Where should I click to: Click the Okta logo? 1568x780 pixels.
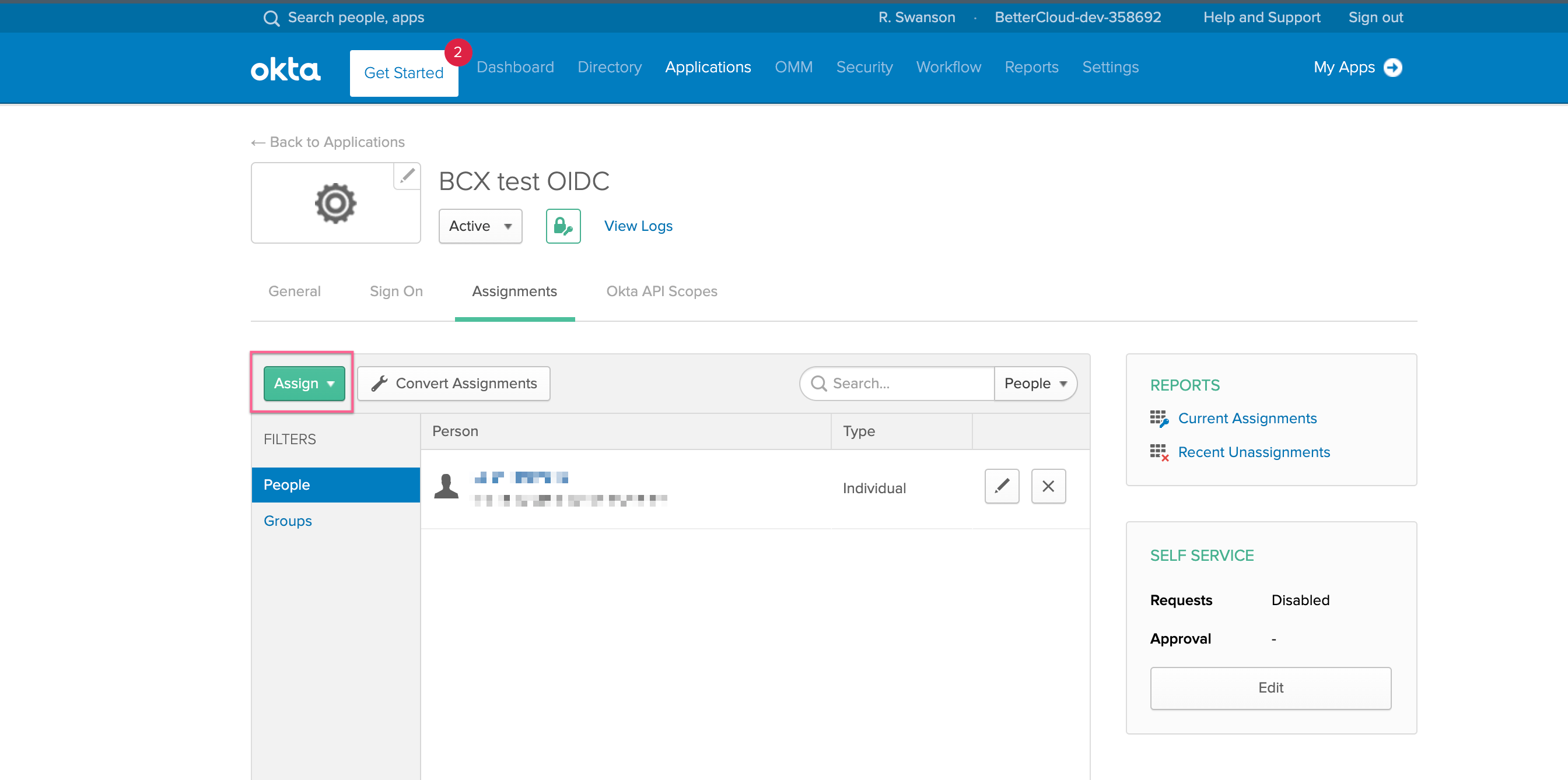285,68
